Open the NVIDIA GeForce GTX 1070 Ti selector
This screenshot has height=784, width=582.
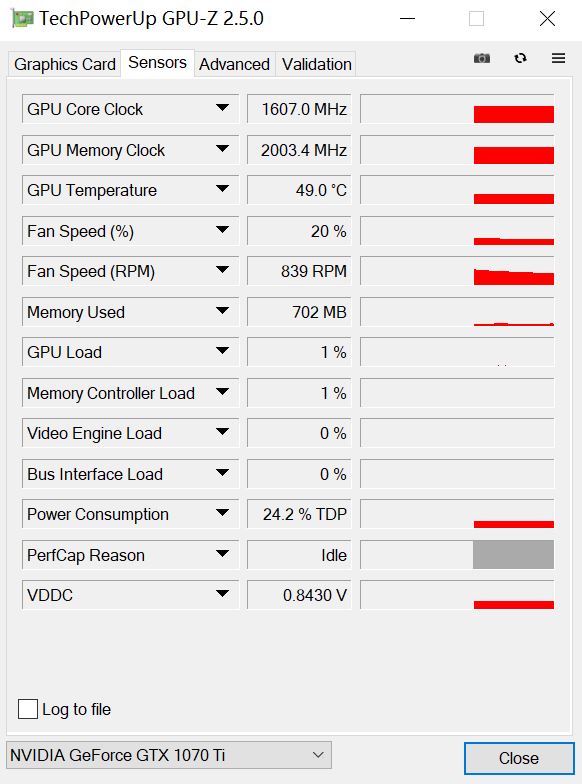[169, 755]
